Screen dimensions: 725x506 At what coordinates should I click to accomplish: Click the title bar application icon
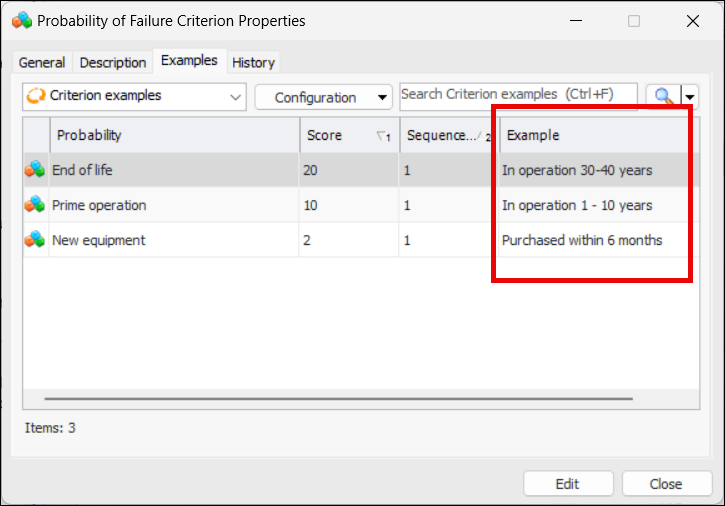click(x=22, y=20)
